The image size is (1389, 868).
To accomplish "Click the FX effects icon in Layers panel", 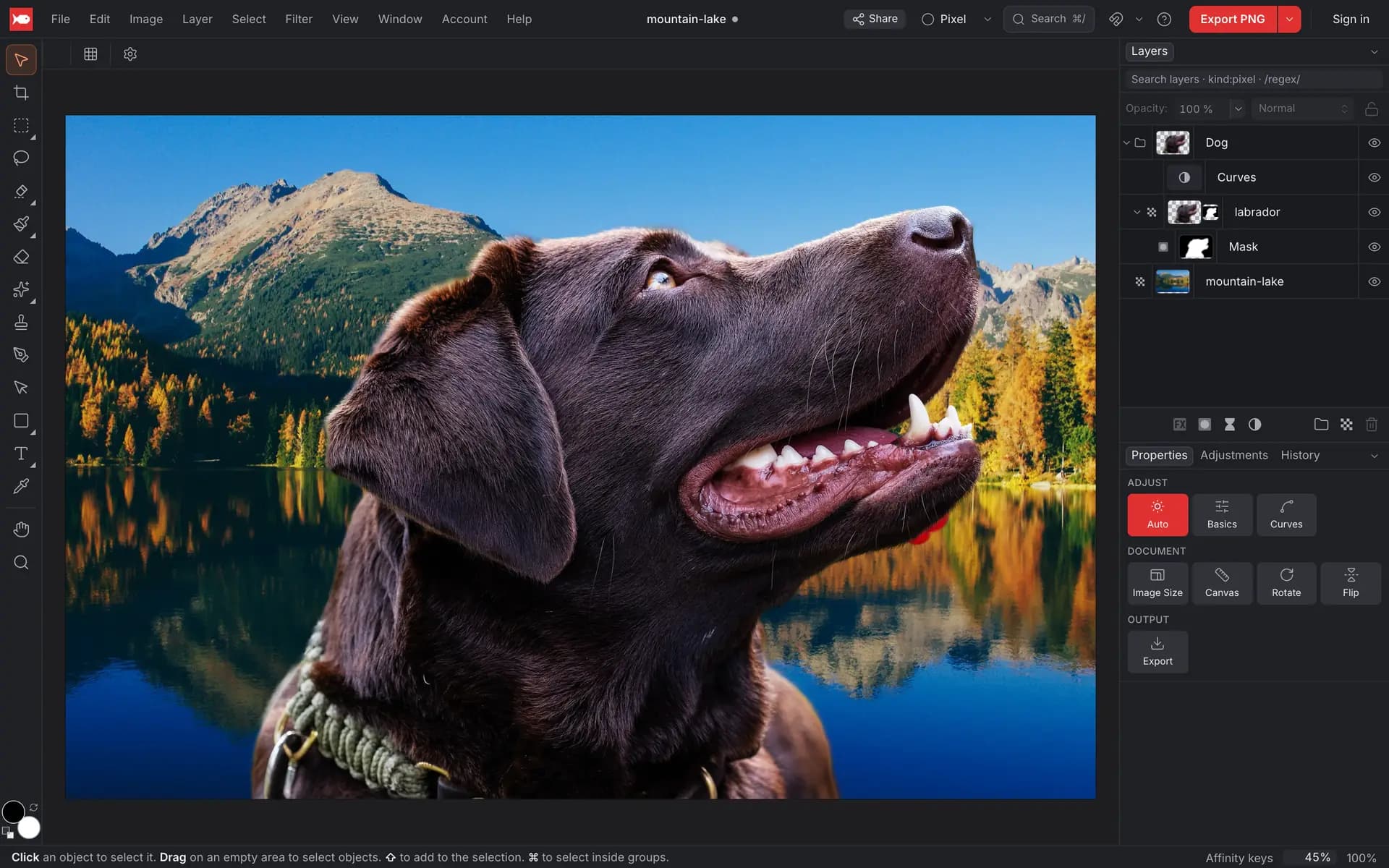I will click(1179, 425).
